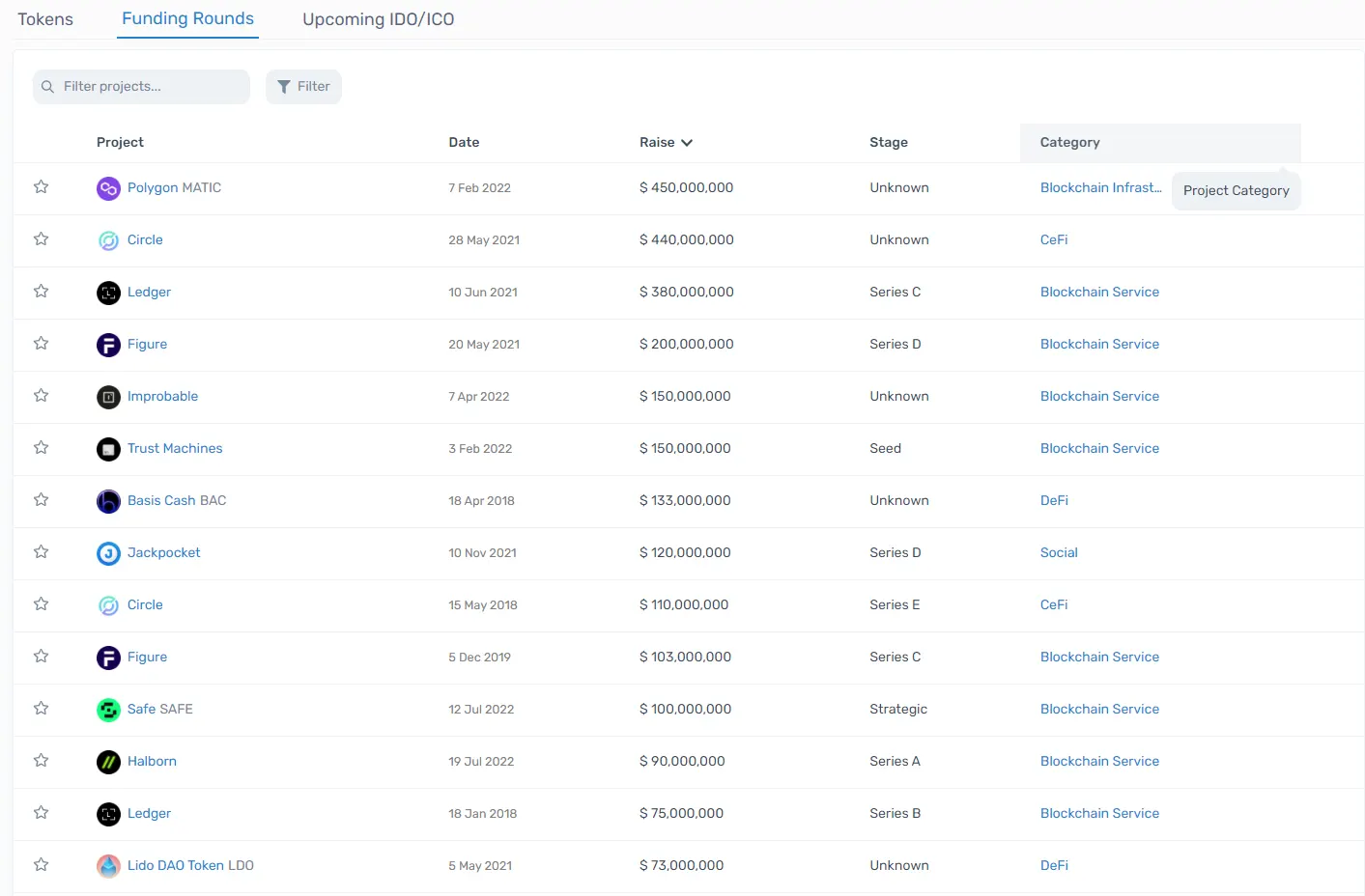Image resolution: width=1365 pixels, height=896 pixels.
Task: Go to the Trust Machines project page
Action: (175, 449)
